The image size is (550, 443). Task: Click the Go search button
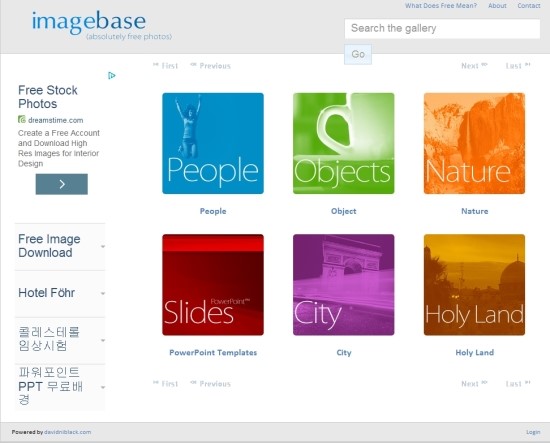[x=358, y=54]
